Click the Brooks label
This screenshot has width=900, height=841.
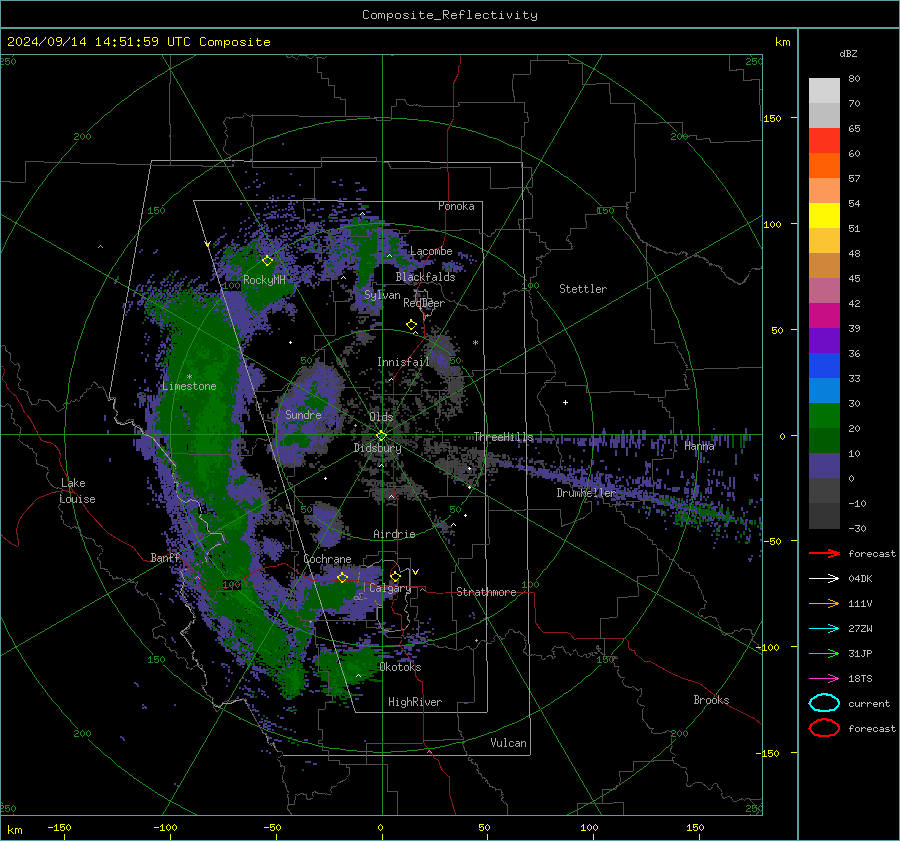point(711,700)
